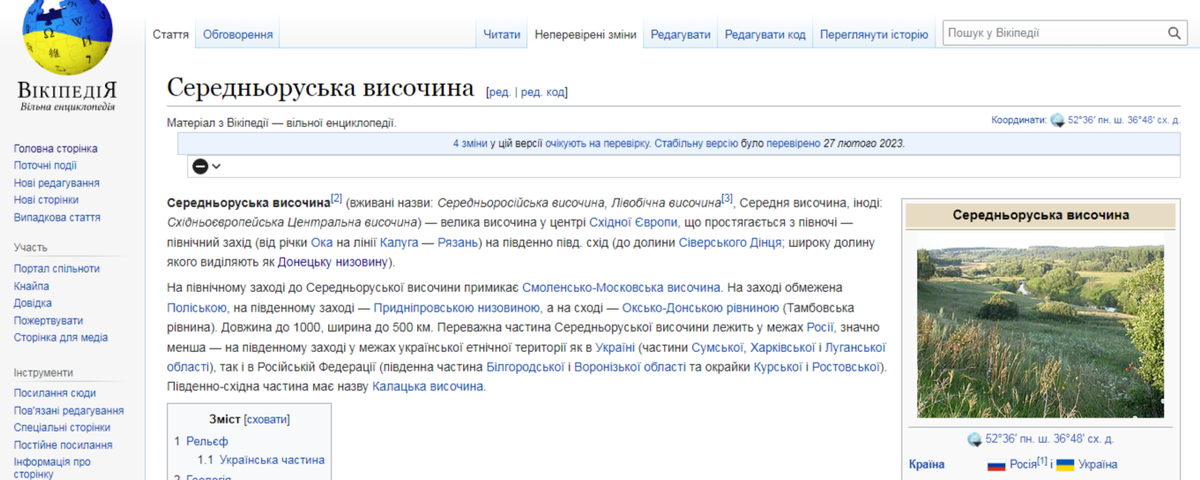The width and height of the screenshot is (1200, 480).
Task: Open Кнайпа sidebar link
Action: click(32, 286)
